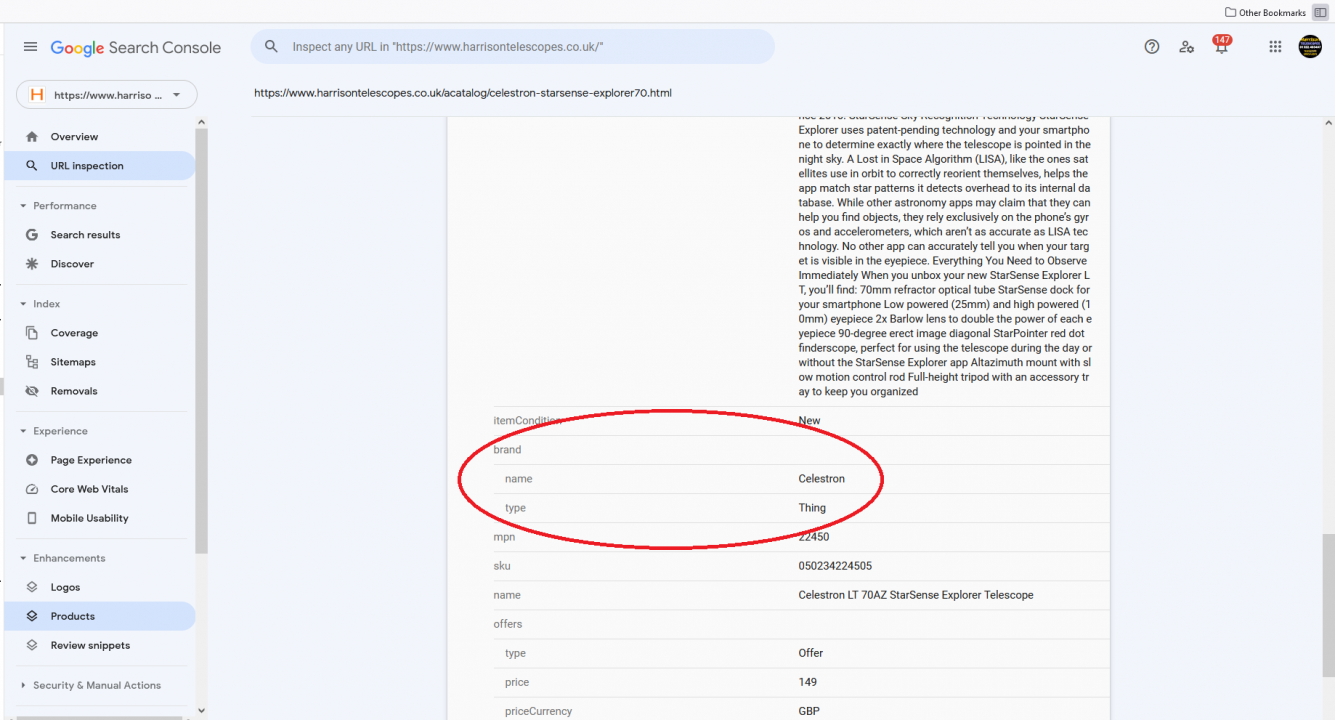The height and width of the screenshot is (720, 1335).
Task: Open the Core Web Vitals report
Action: (x=89, y=489)
